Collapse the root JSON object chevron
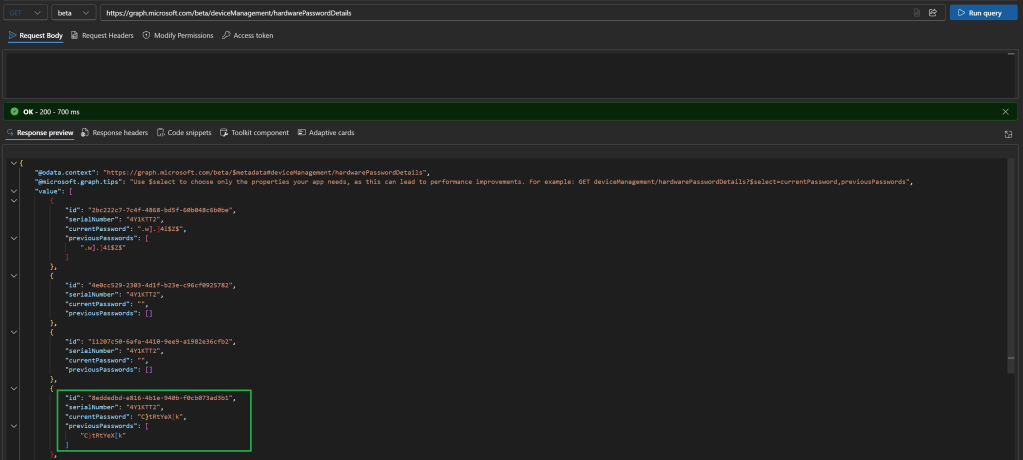This screenshot has width=1023, height=460. [11, 163]
